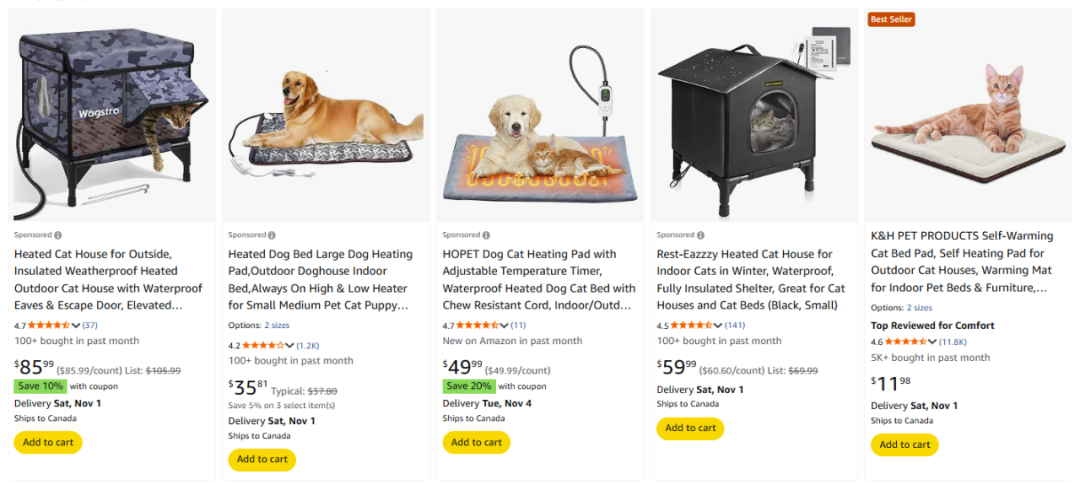
Task: Click Sponsored info icon for Heated Dog Bed
Action: coord(272,235)
